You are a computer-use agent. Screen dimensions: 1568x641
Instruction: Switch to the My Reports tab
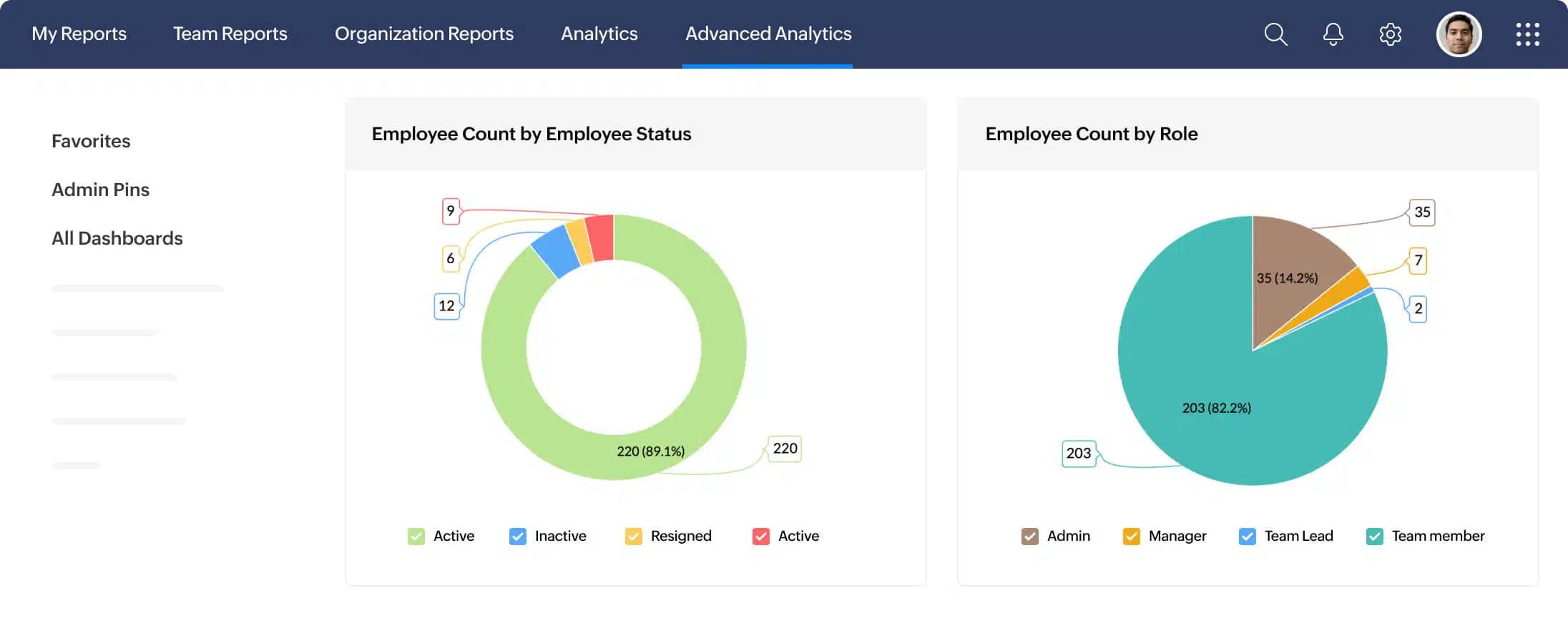(x=79, y=34)
